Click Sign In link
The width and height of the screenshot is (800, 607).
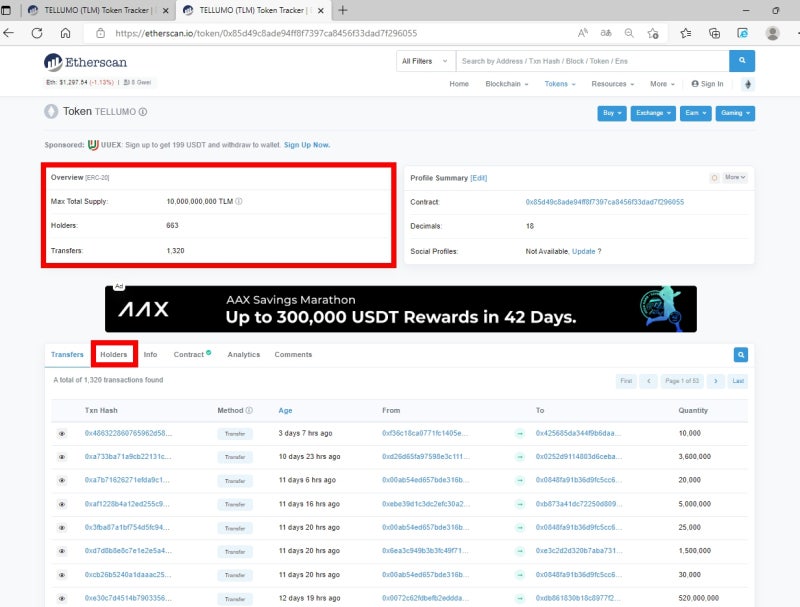[x=707, y=84]
